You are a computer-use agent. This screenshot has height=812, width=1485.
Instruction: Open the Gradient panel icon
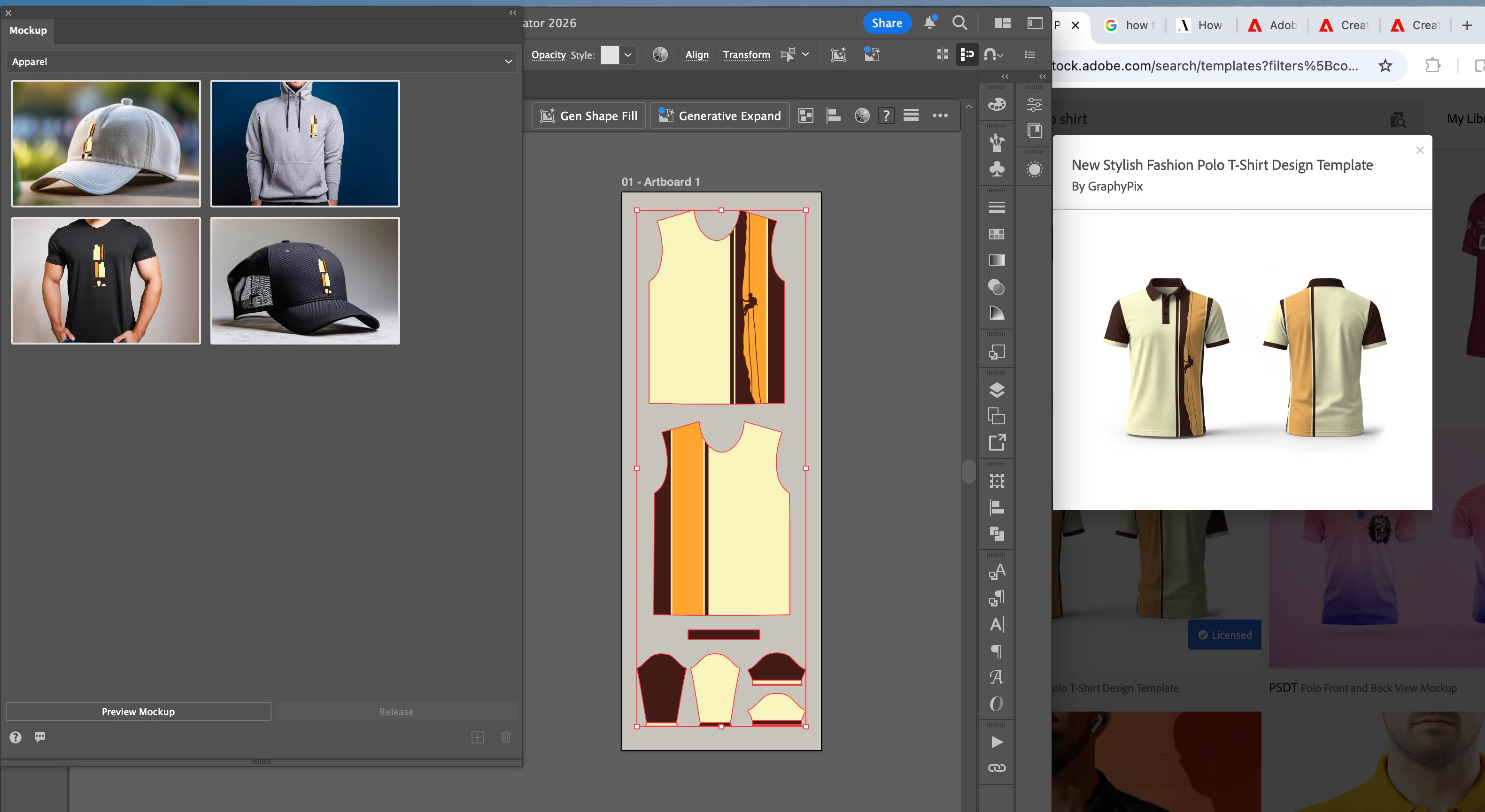point(996,260)
